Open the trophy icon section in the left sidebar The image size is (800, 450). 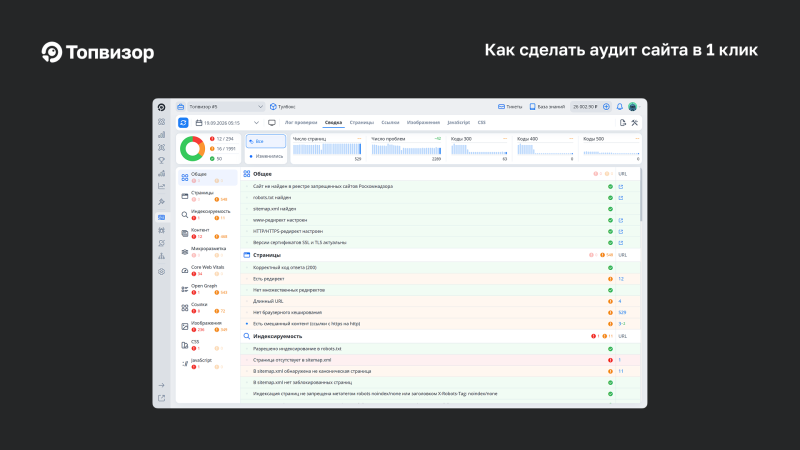coord(161,160)
